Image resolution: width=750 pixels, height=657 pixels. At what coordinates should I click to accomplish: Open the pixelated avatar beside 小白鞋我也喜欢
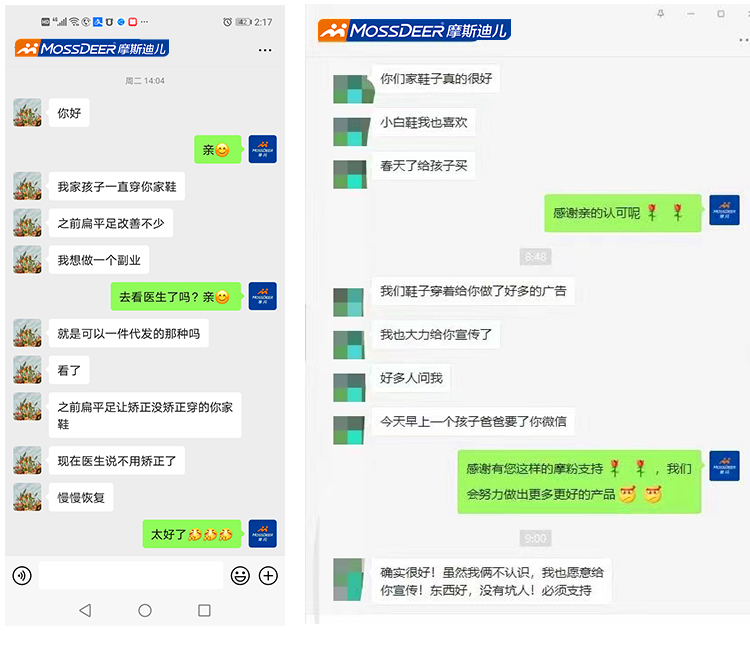click(x=352, y=131)
